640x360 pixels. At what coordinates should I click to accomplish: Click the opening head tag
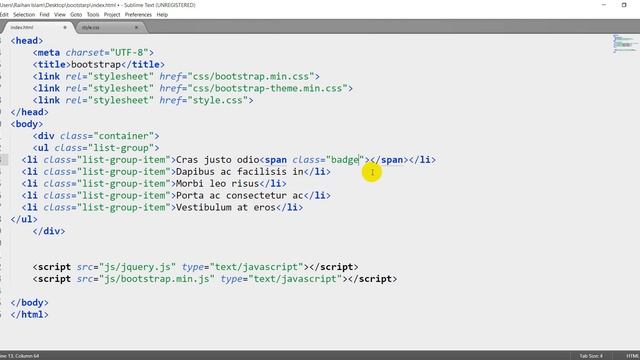pyautogui.click(x=27, y=41)
